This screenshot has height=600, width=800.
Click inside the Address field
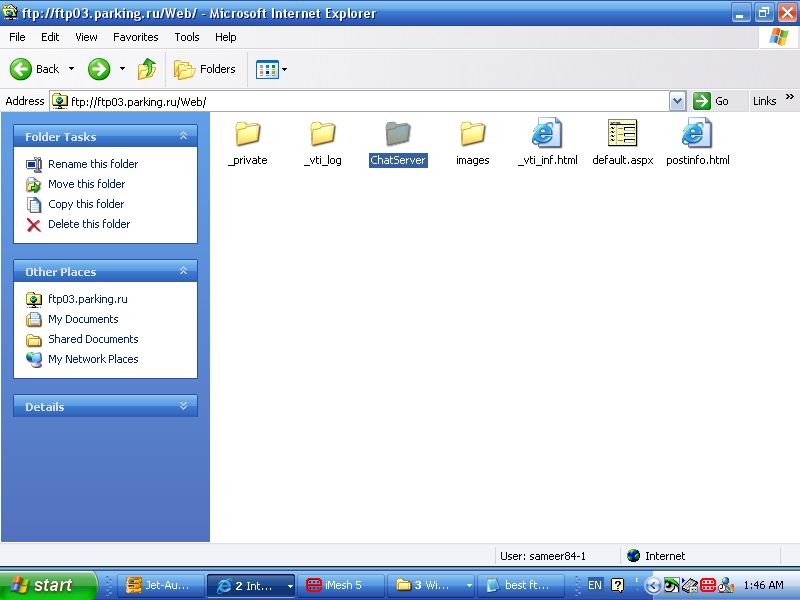coord(367,102)
